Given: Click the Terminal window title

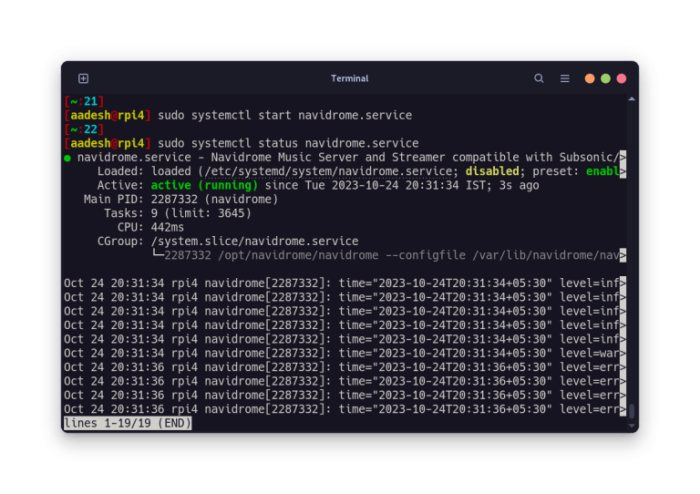Looking at the screenshot, I should click(350, 79).
